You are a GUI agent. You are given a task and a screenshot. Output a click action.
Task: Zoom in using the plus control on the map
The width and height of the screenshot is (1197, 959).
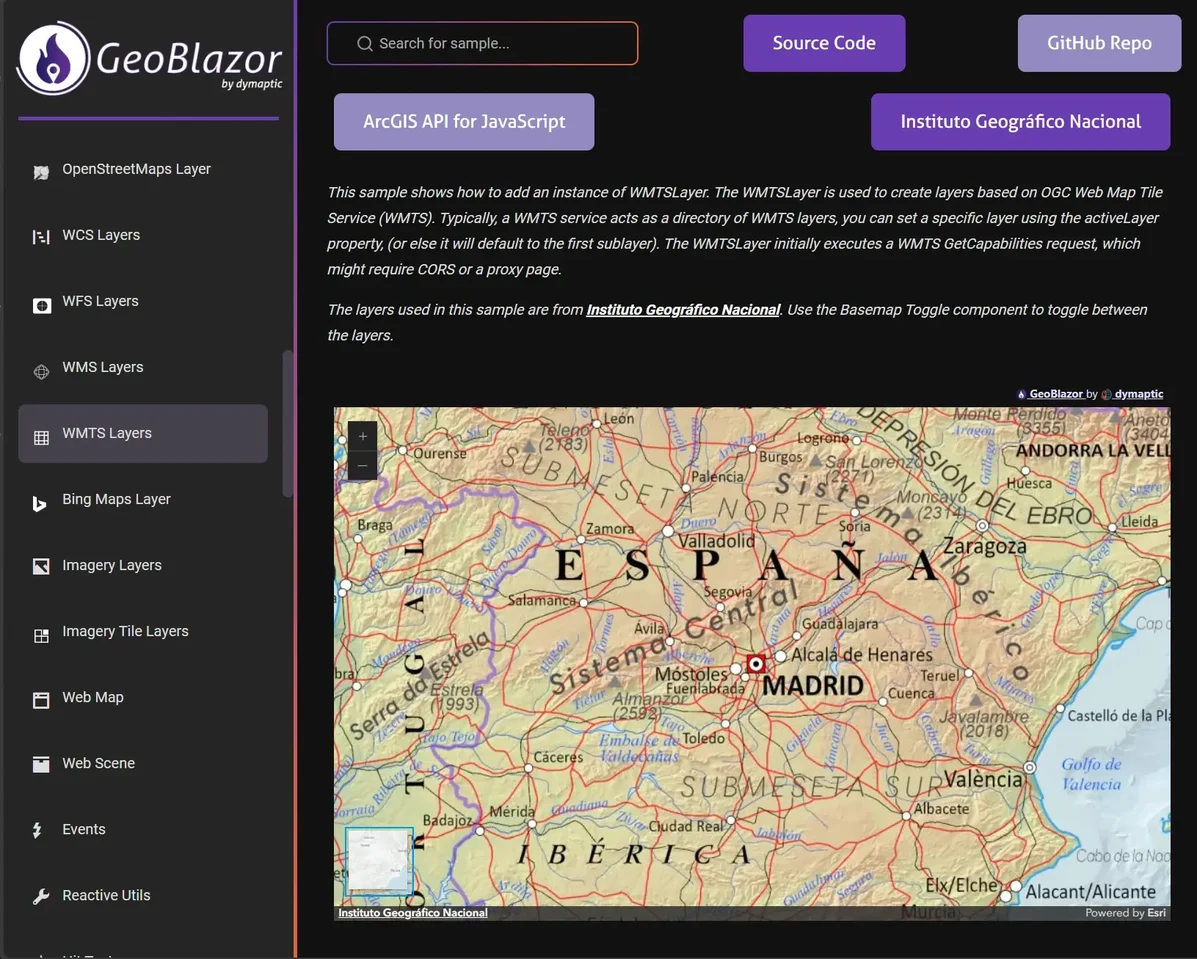tap(362, 435)
